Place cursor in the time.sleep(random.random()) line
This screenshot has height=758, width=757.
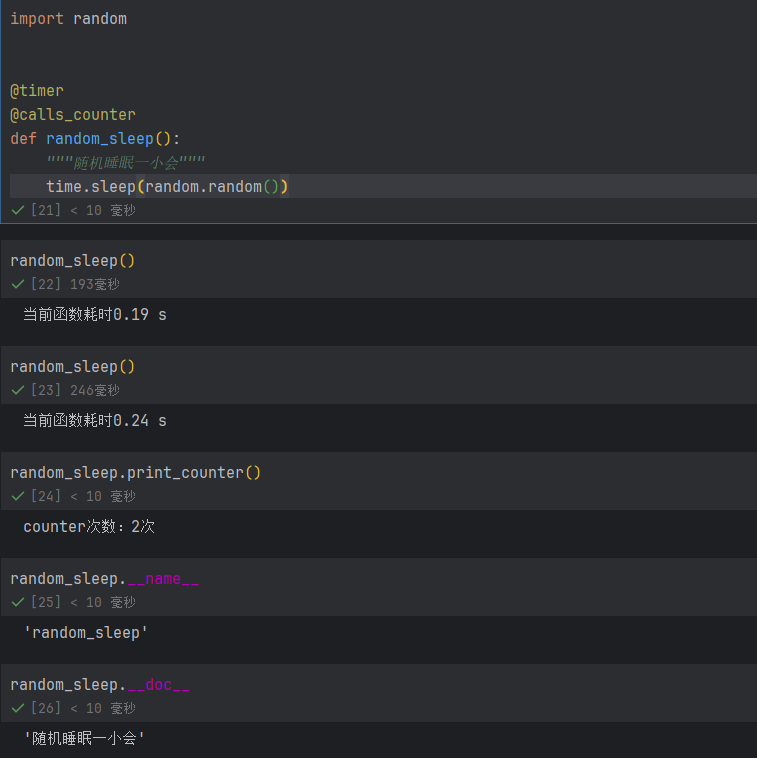pyautogui.click(x=167, y=187)
